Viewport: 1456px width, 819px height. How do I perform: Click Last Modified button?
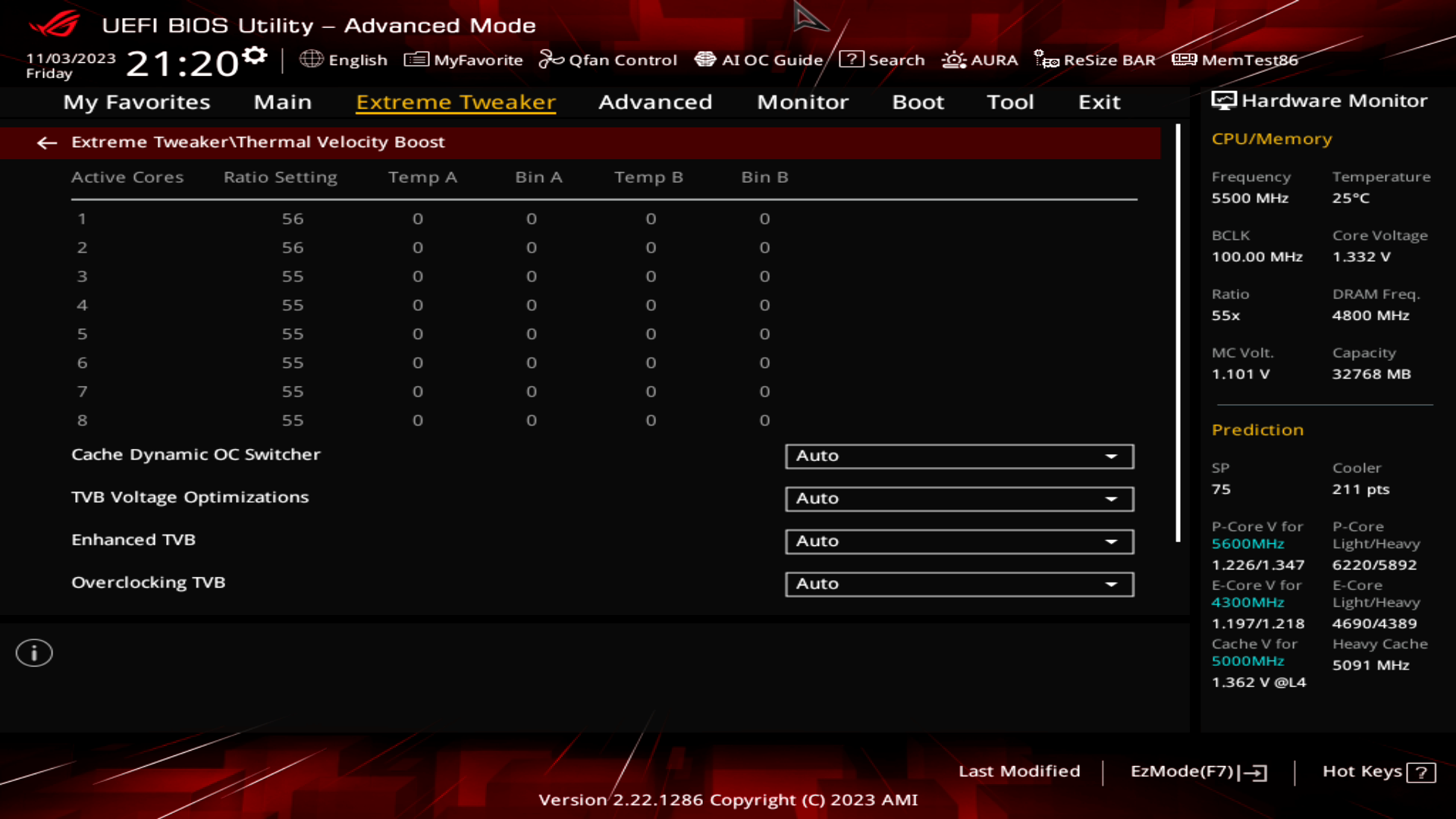1019,770
